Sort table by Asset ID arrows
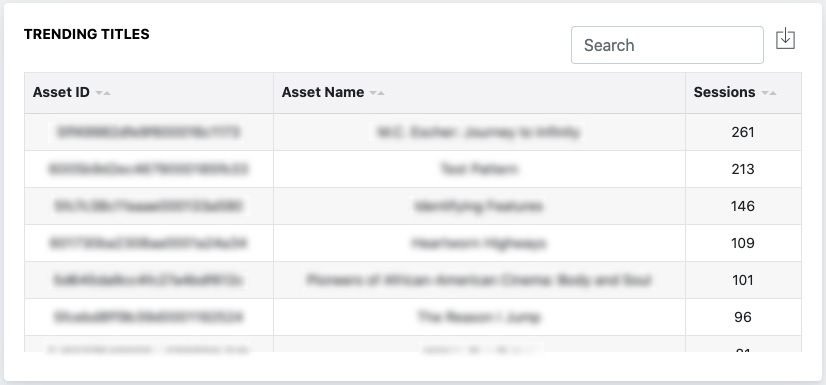The image size is (826, 385). [103, 93]
